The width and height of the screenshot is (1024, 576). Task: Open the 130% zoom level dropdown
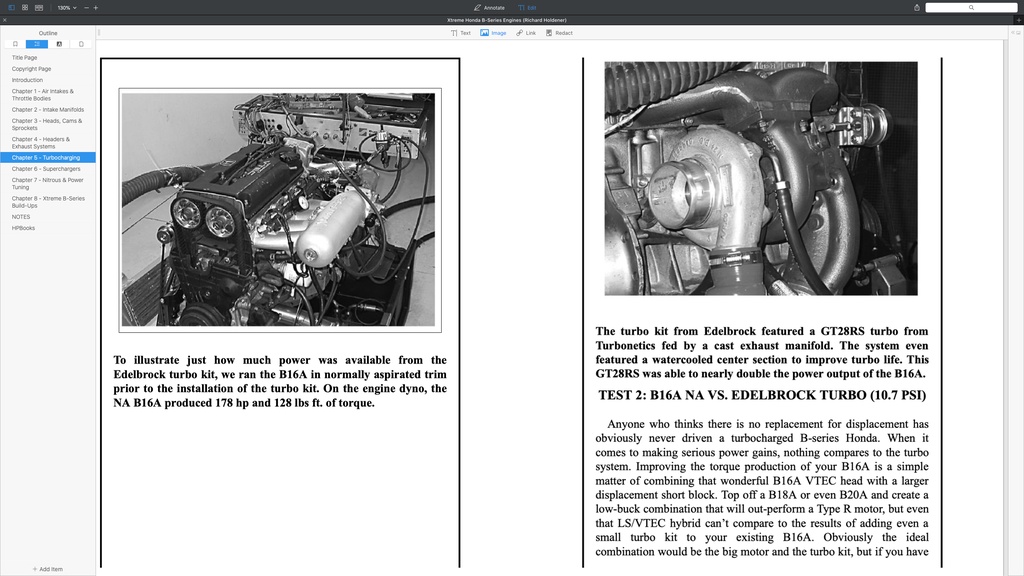[x=64, y=7]
